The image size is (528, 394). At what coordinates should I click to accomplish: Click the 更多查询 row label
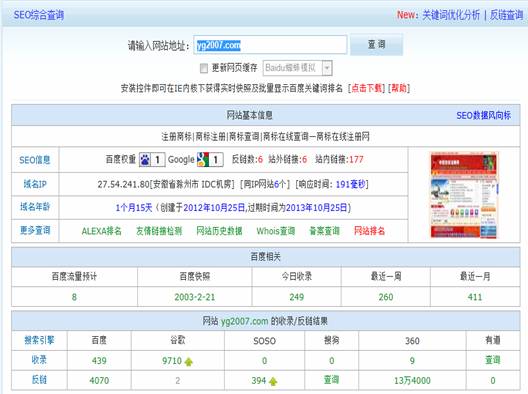(x=35, y=230)
